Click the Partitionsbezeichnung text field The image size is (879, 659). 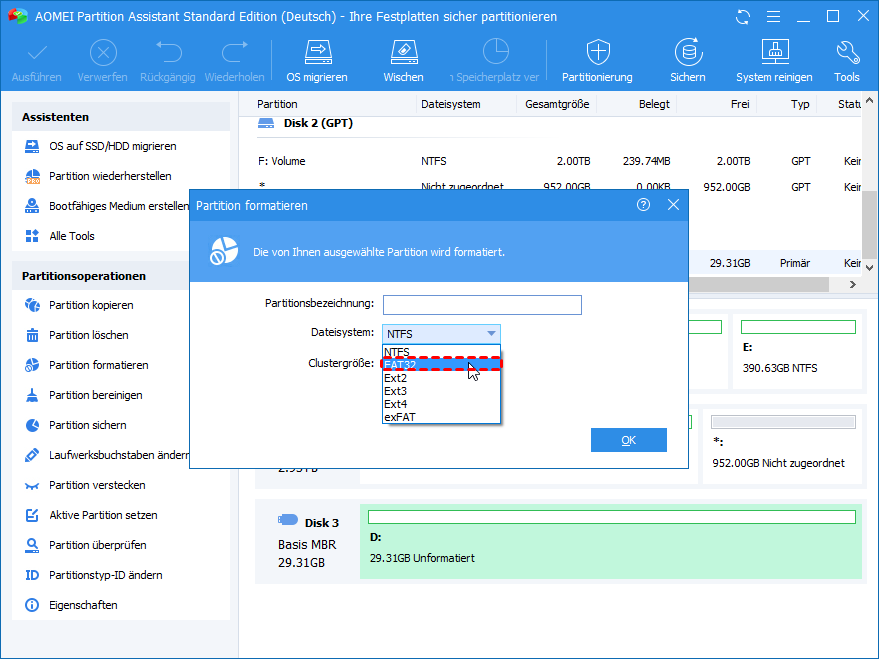coord(481,305)
